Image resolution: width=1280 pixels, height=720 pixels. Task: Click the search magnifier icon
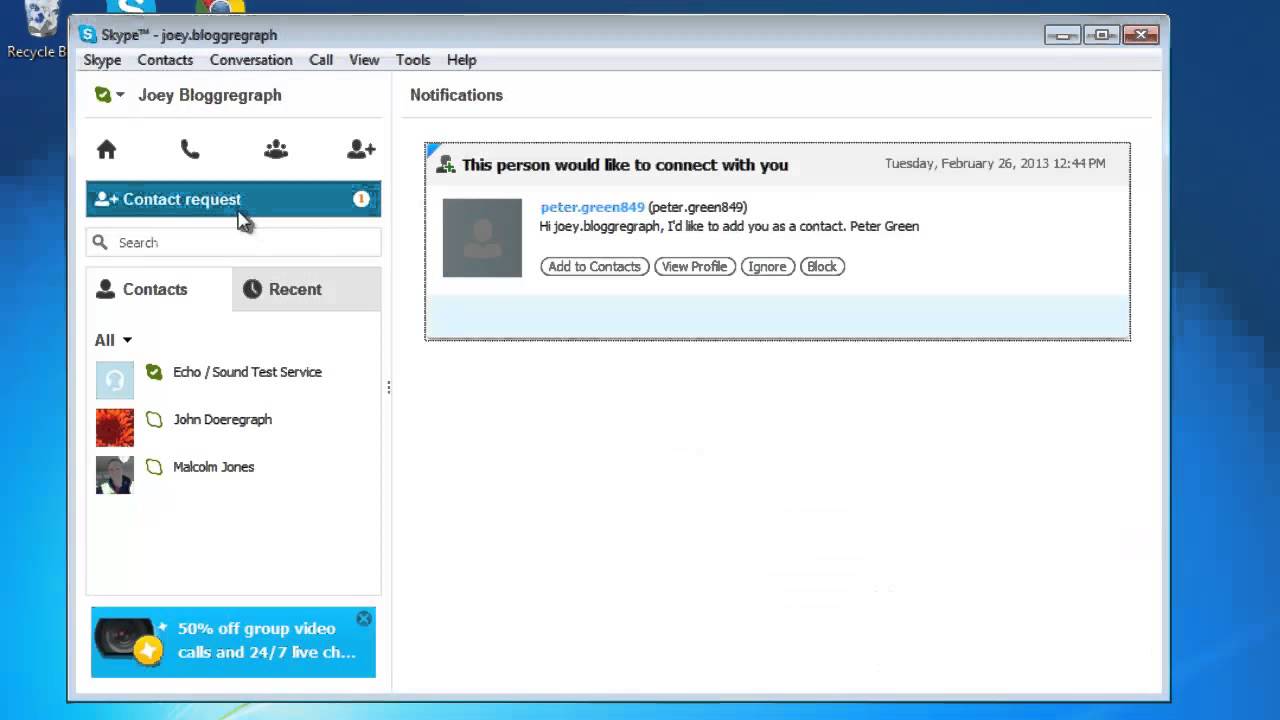pos(100,242)
